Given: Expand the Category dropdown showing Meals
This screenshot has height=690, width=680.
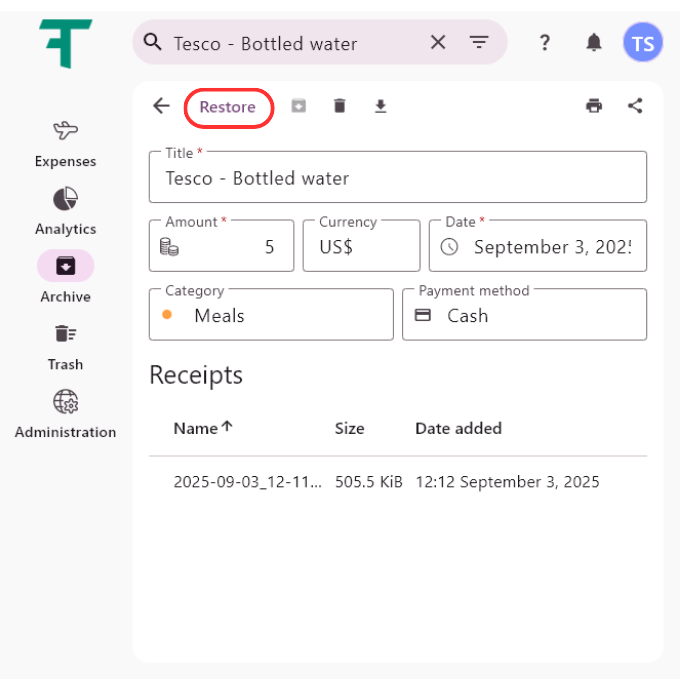Looking at the screenshot, I should click(x=271, y=315).
